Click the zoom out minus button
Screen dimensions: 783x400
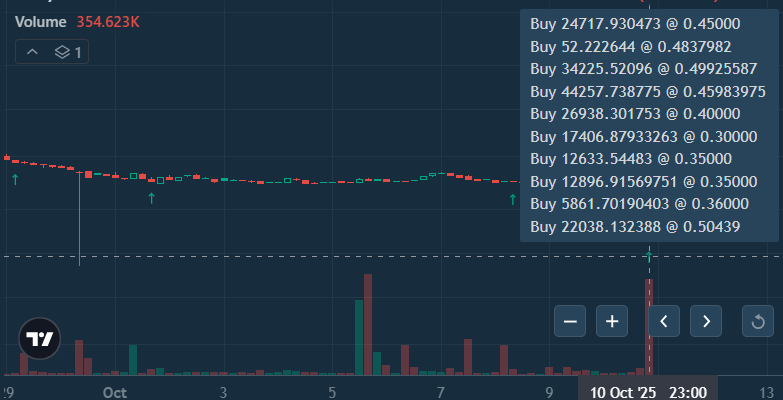coord(570,321)
